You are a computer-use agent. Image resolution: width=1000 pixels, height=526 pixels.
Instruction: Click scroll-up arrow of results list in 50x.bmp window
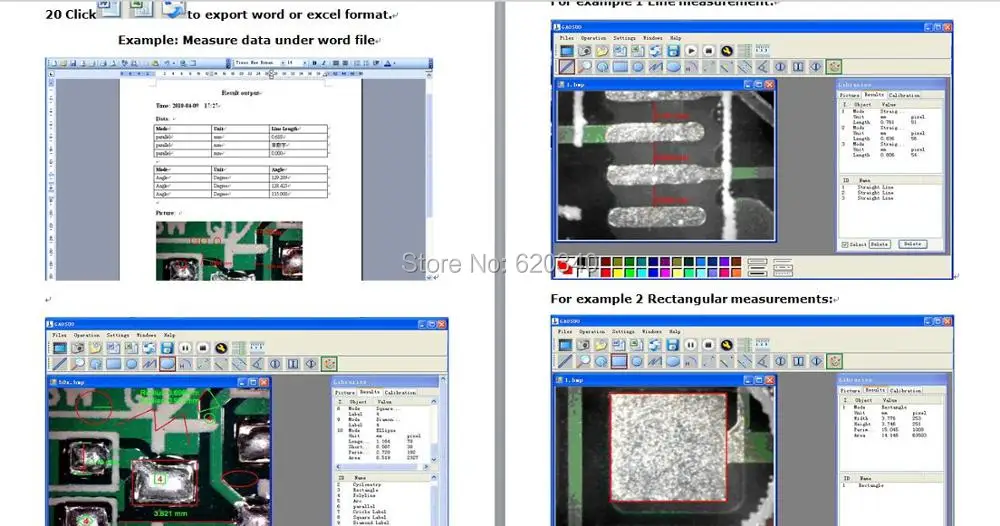pyautogui.click(x=434, y=402)
